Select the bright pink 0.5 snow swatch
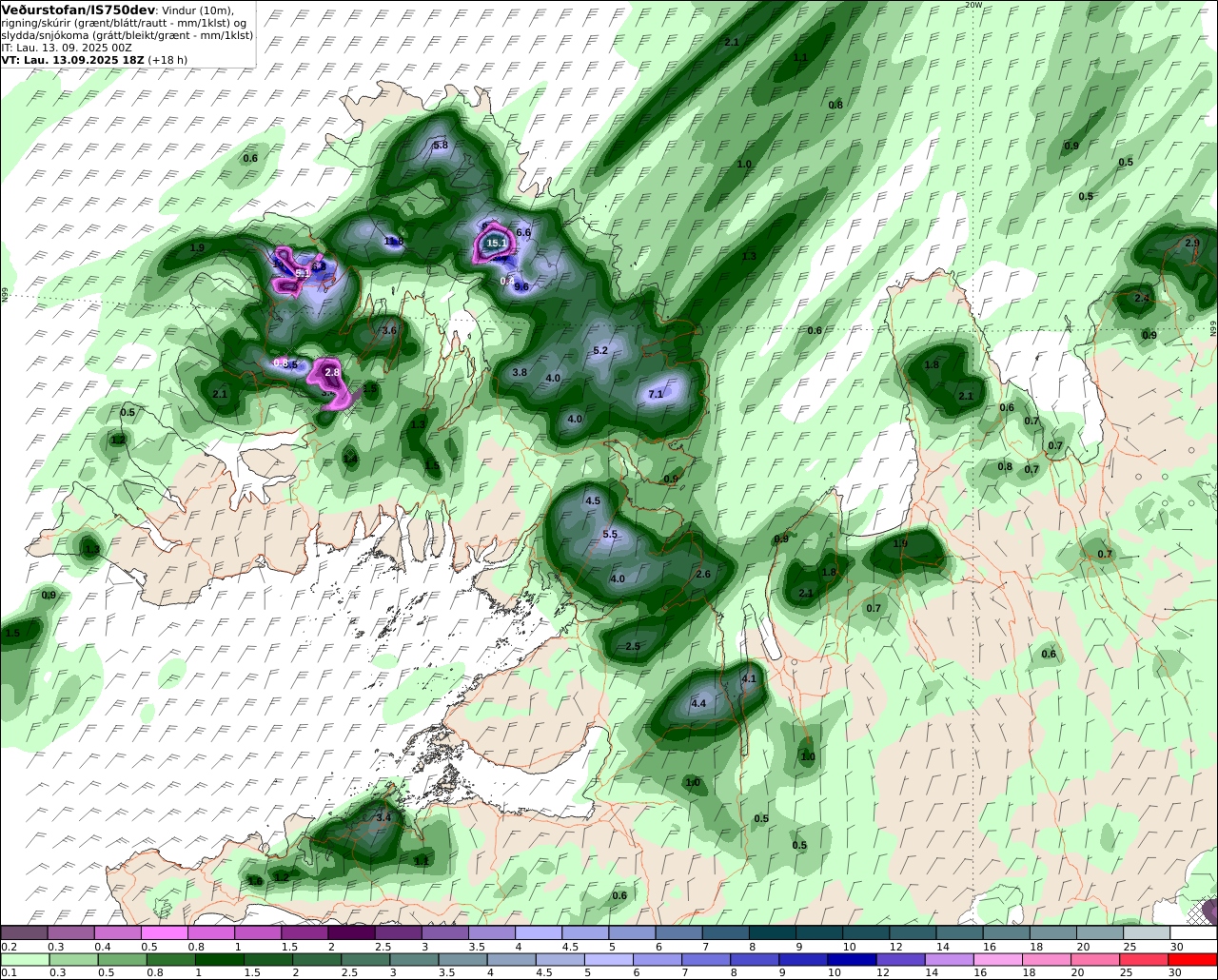1218x980 pixels. click(165, 933)
